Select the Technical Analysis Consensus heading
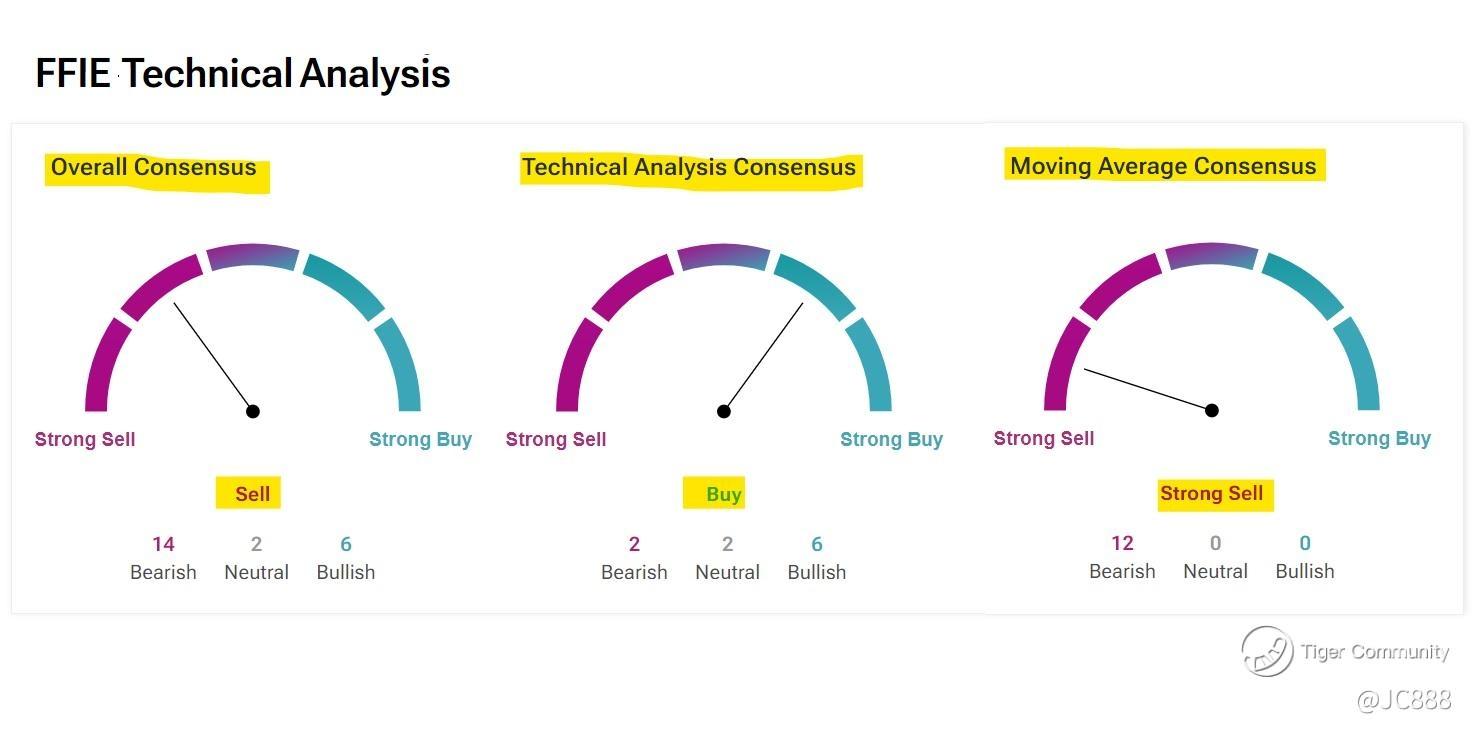The image size is (1480, 733). [x=689, y=167]
